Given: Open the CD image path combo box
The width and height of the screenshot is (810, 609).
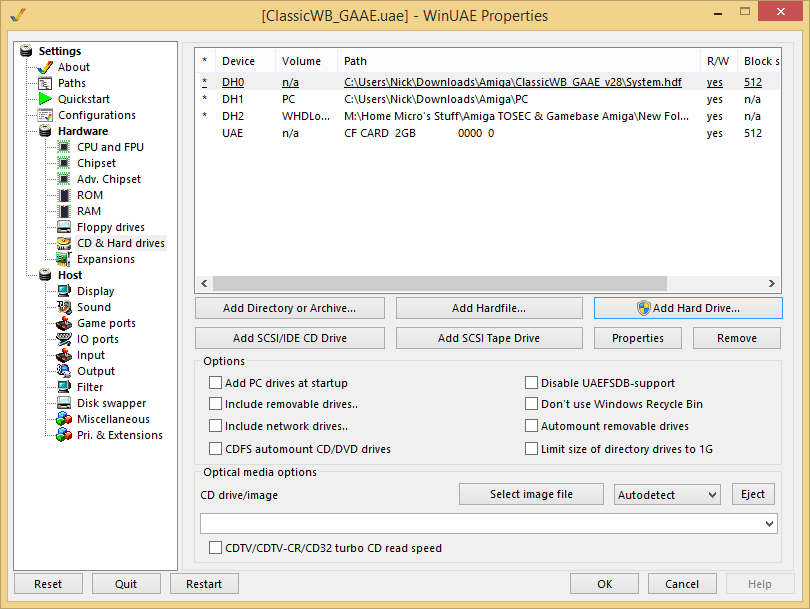Looking at the screenshot, I should pos(489,524).
